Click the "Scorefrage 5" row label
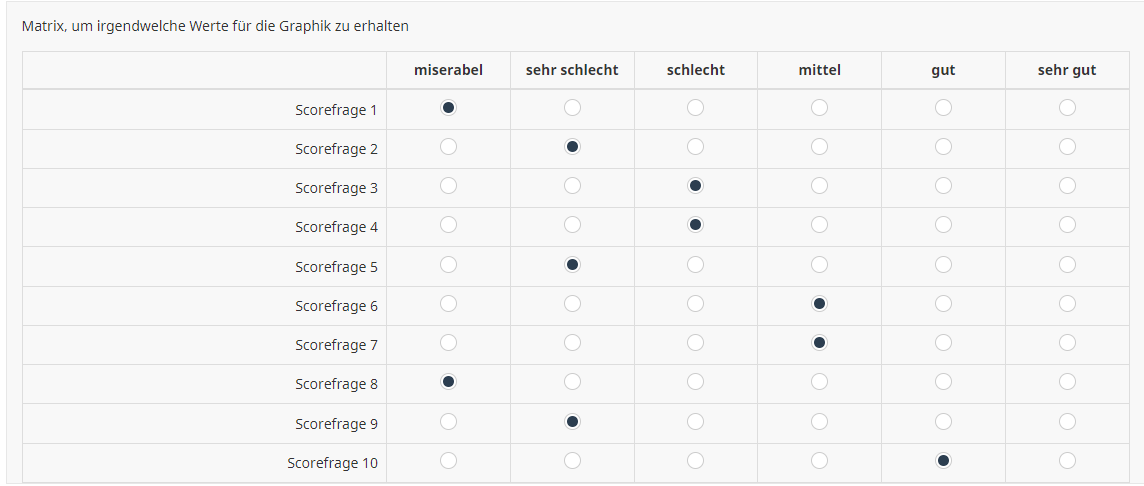Screen dimensions: 1144x486 point(336,266)
